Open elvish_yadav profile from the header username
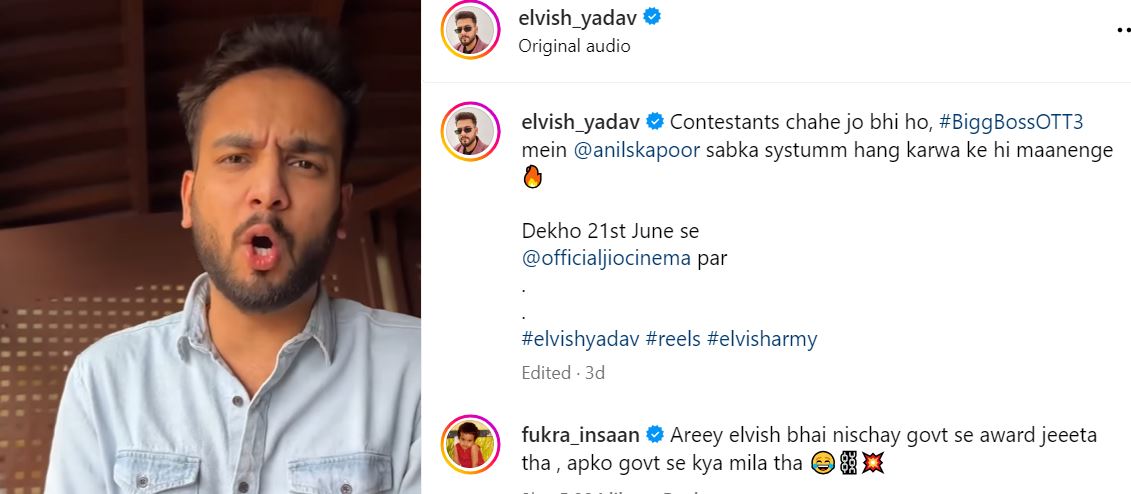Viewport: 1131px width, 494px height. click(x=578, y=18)
